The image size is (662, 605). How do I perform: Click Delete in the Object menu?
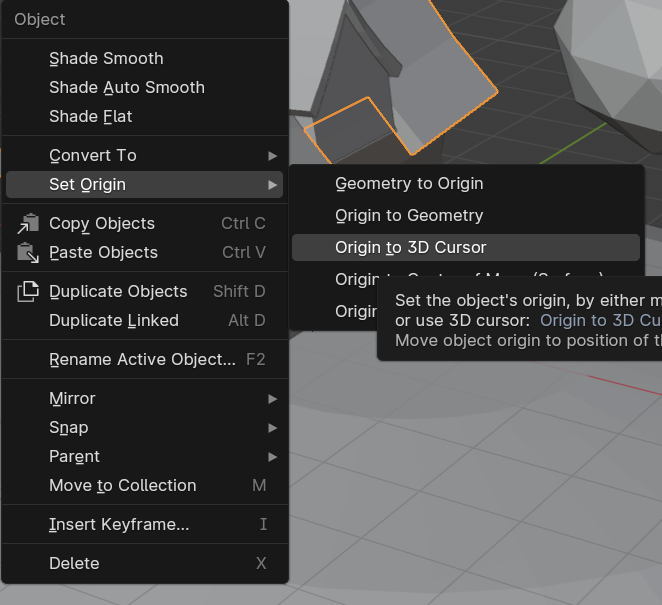(x=144, y=563)
